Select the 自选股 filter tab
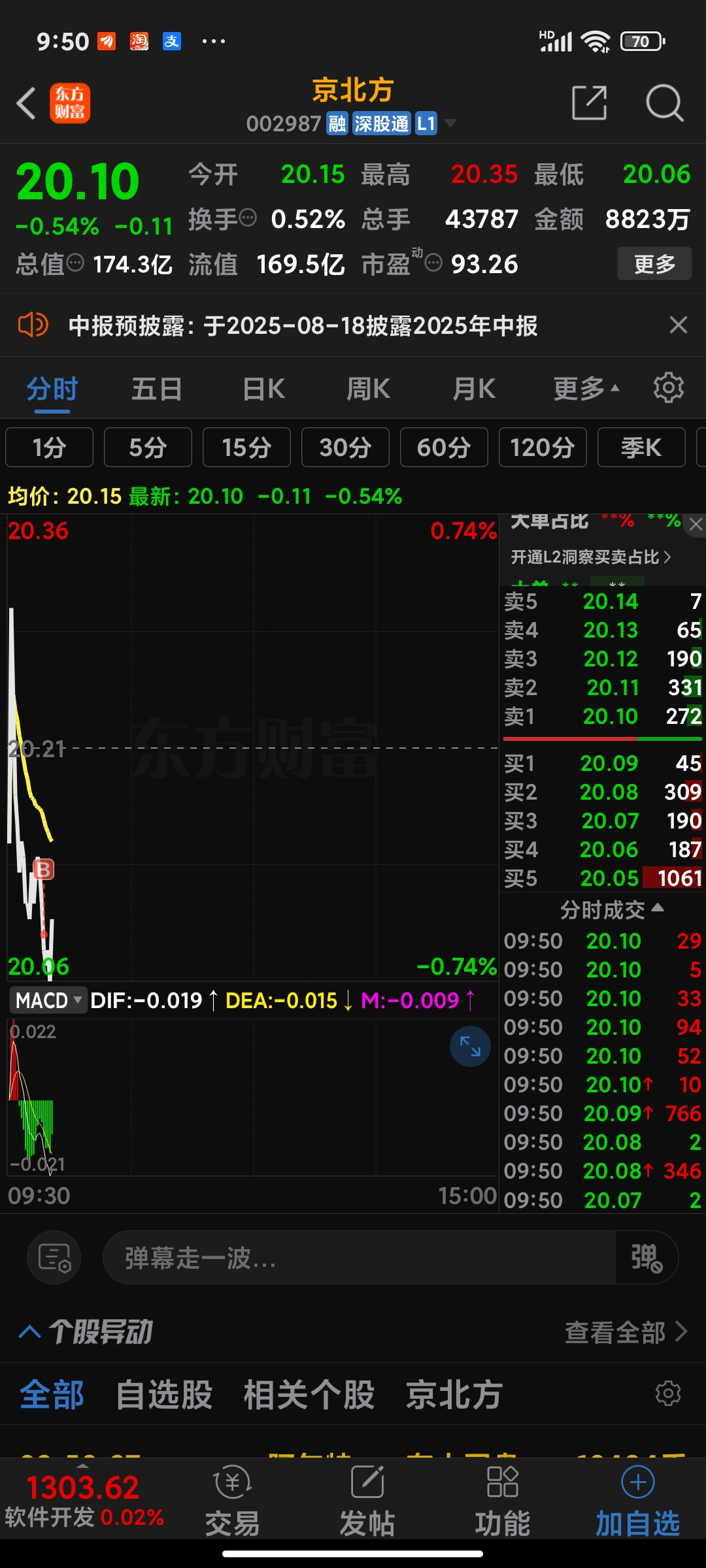The height and width of the screenshot is (1568, 706). point(164,1394)
